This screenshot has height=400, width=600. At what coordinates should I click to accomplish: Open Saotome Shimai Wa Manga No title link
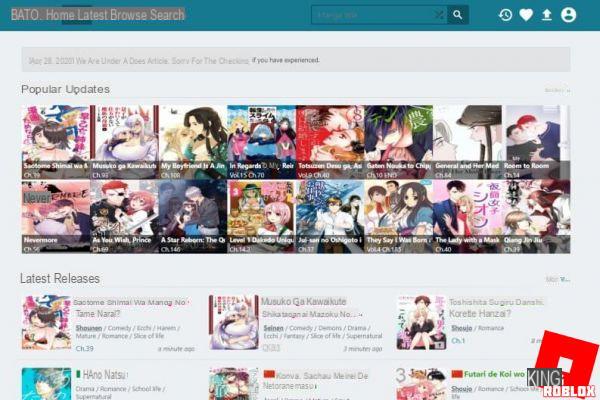[x=130, y=308]
